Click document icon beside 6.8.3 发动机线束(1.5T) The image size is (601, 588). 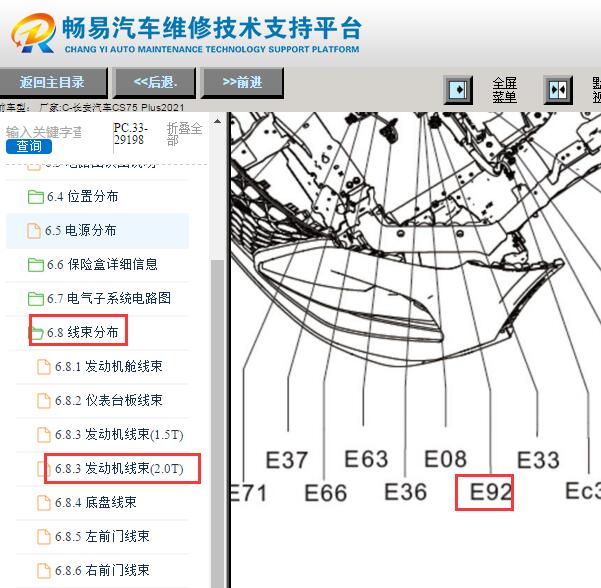click(43, 435)
